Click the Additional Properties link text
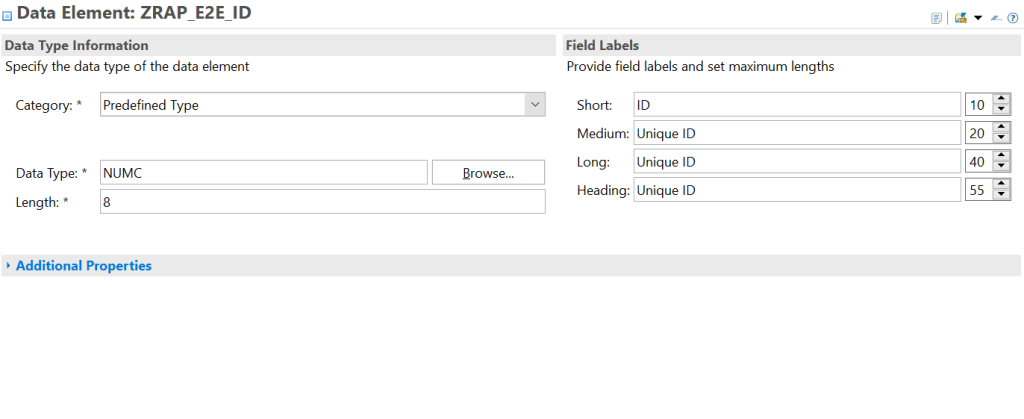This screenshot has width=1024, height=419. [x=84, y=266]
